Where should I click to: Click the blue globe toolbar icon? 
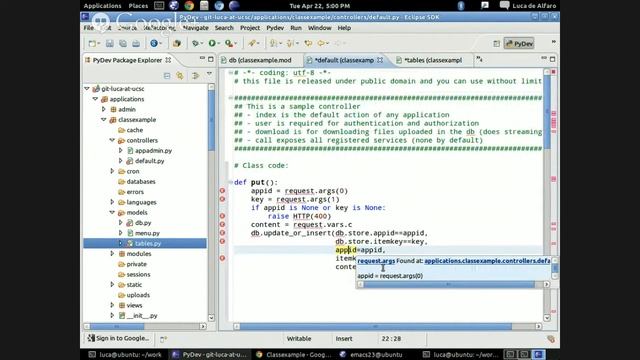click(154, 43)
